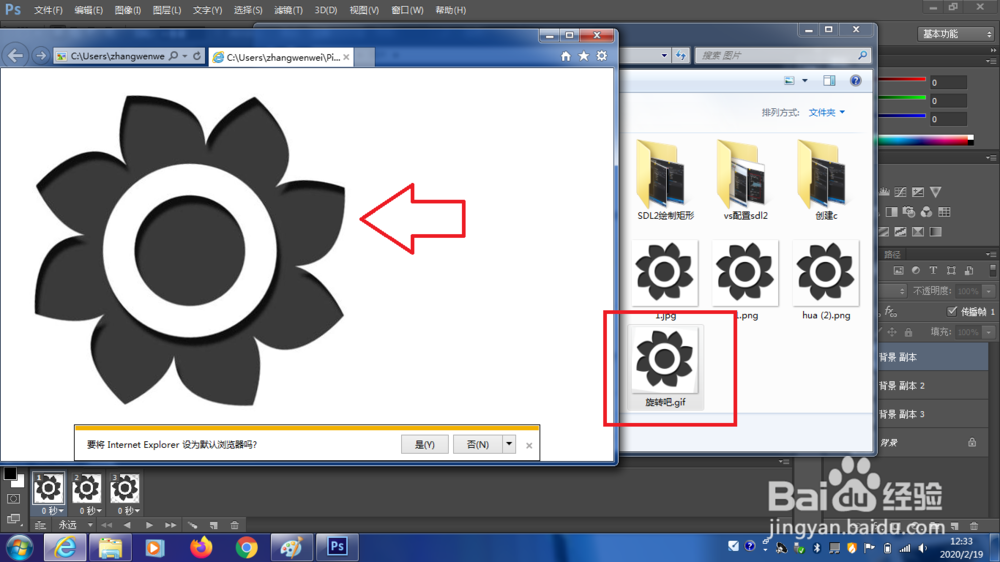The image size is (1000, 562).
Task: Select the SDL2绘制矩形 folder
Action: click(x=665, y=180)
